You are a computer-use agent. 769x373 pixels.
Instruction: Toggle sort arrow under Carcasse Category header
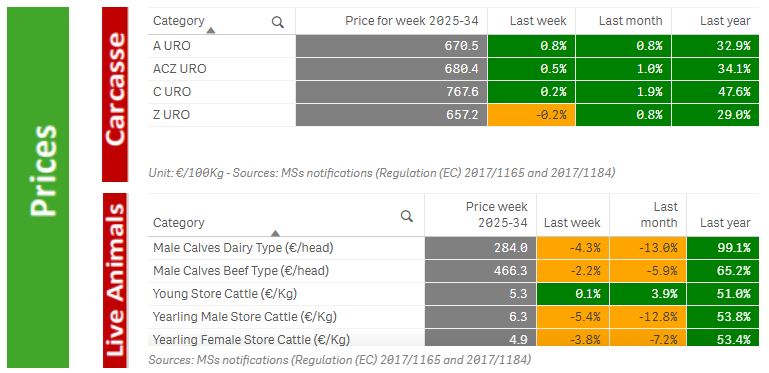click(211, 30)
